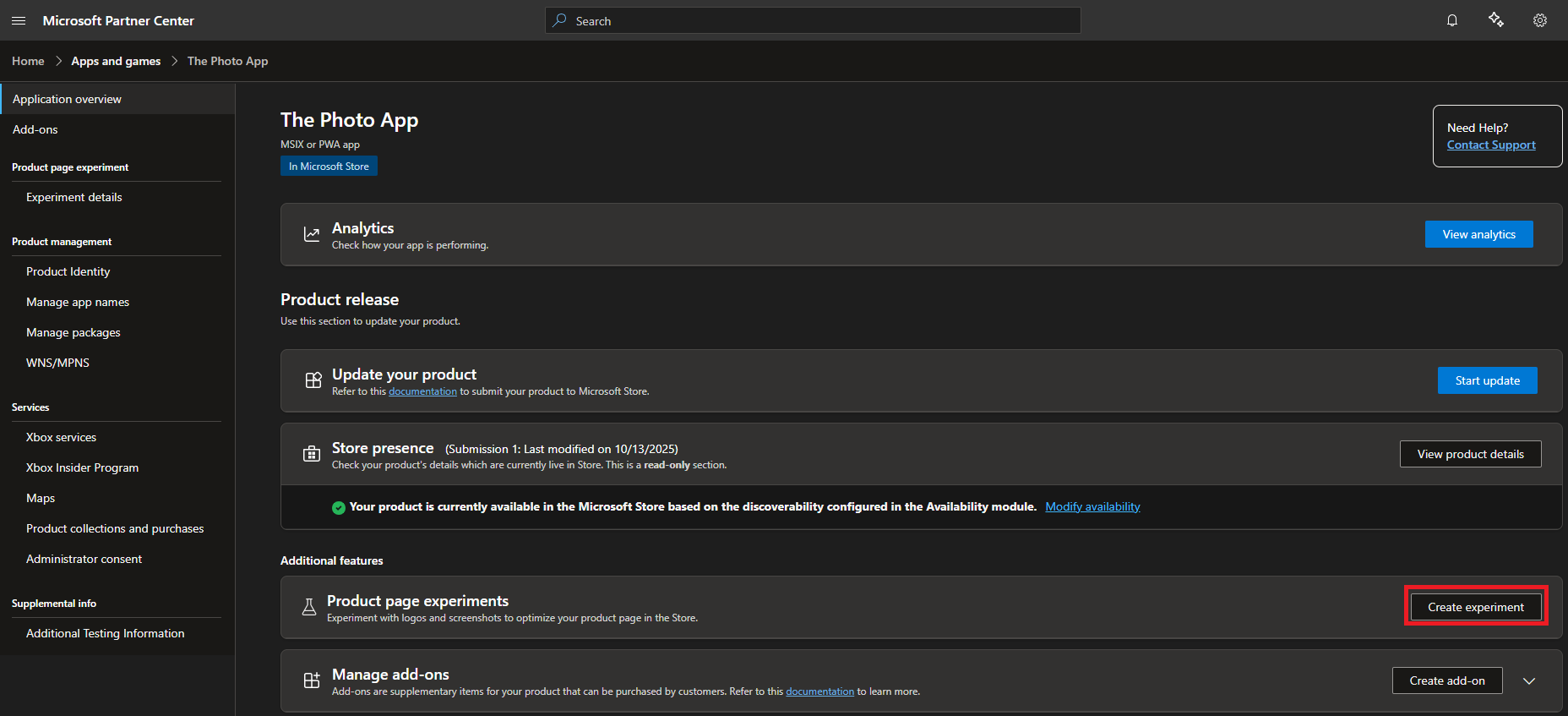Open Maps service page
Image resolution: width=1568 pixels, height=716 pixels.
coord(41,498)
